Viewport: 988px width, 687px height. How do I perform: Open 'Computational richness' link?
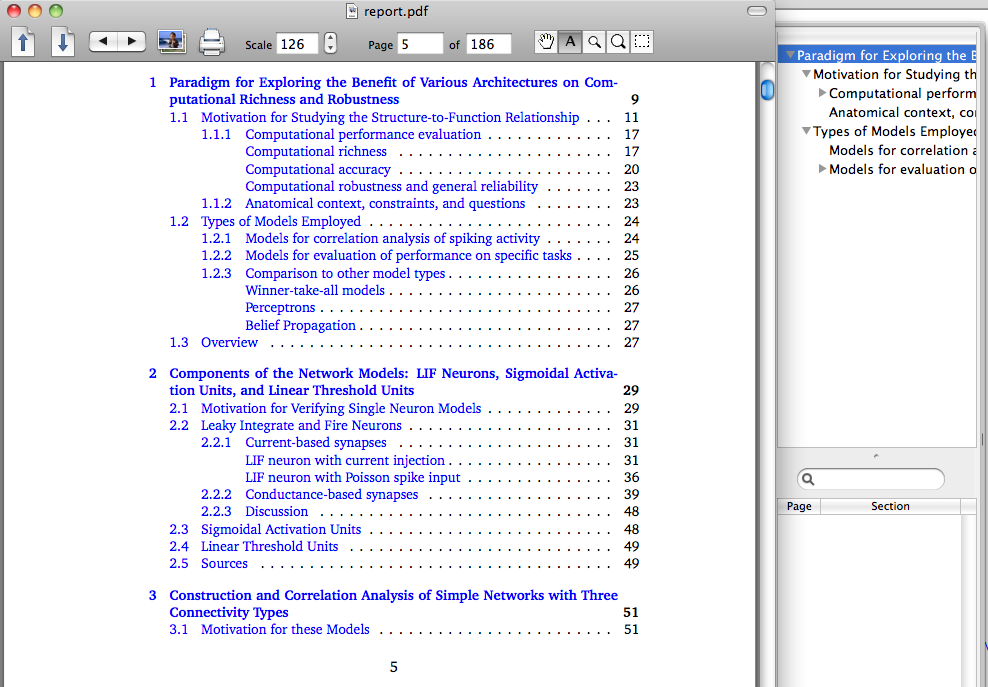[x=316, y=151]
